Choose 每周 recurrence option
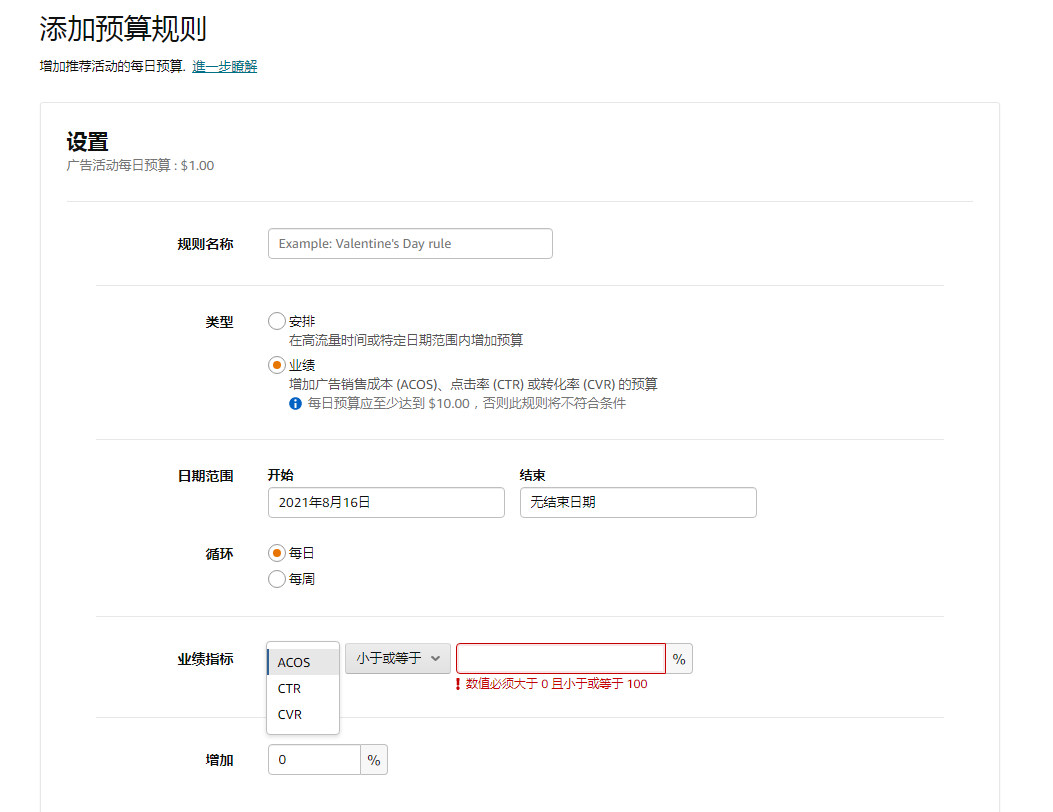 point(276,578)
